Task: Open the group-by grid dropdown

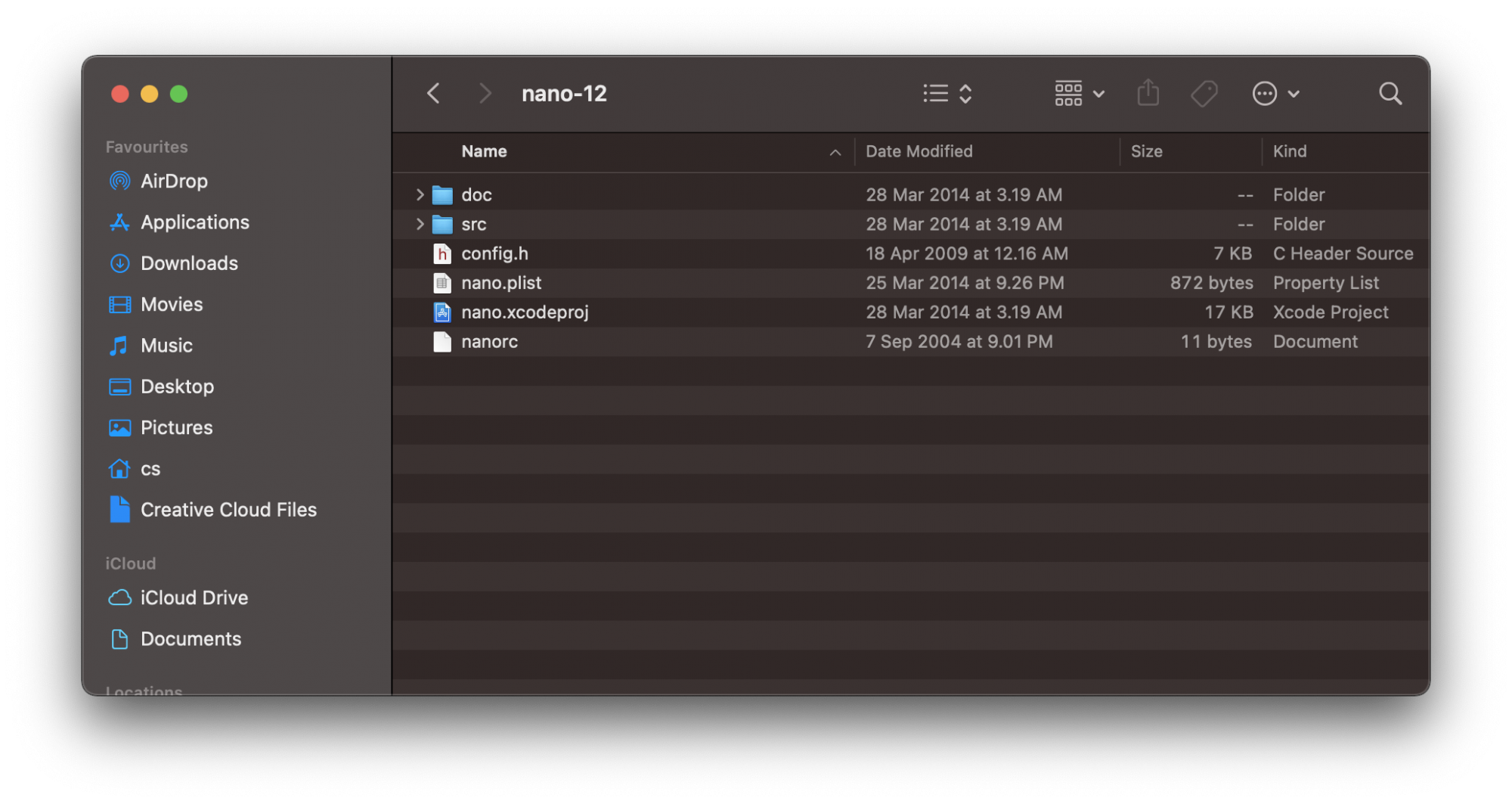Action: coord(1080,94)
